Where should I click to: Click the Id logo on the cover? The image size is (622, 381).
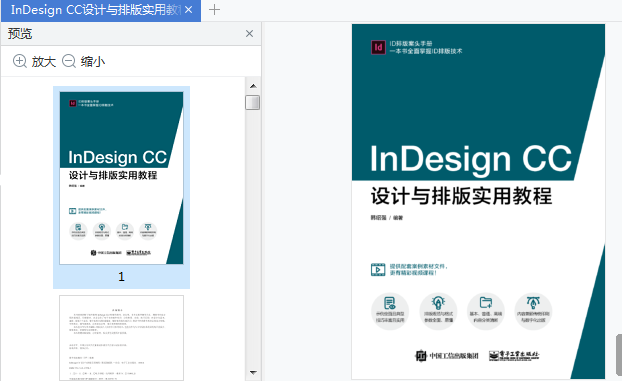tap(378, 47)
